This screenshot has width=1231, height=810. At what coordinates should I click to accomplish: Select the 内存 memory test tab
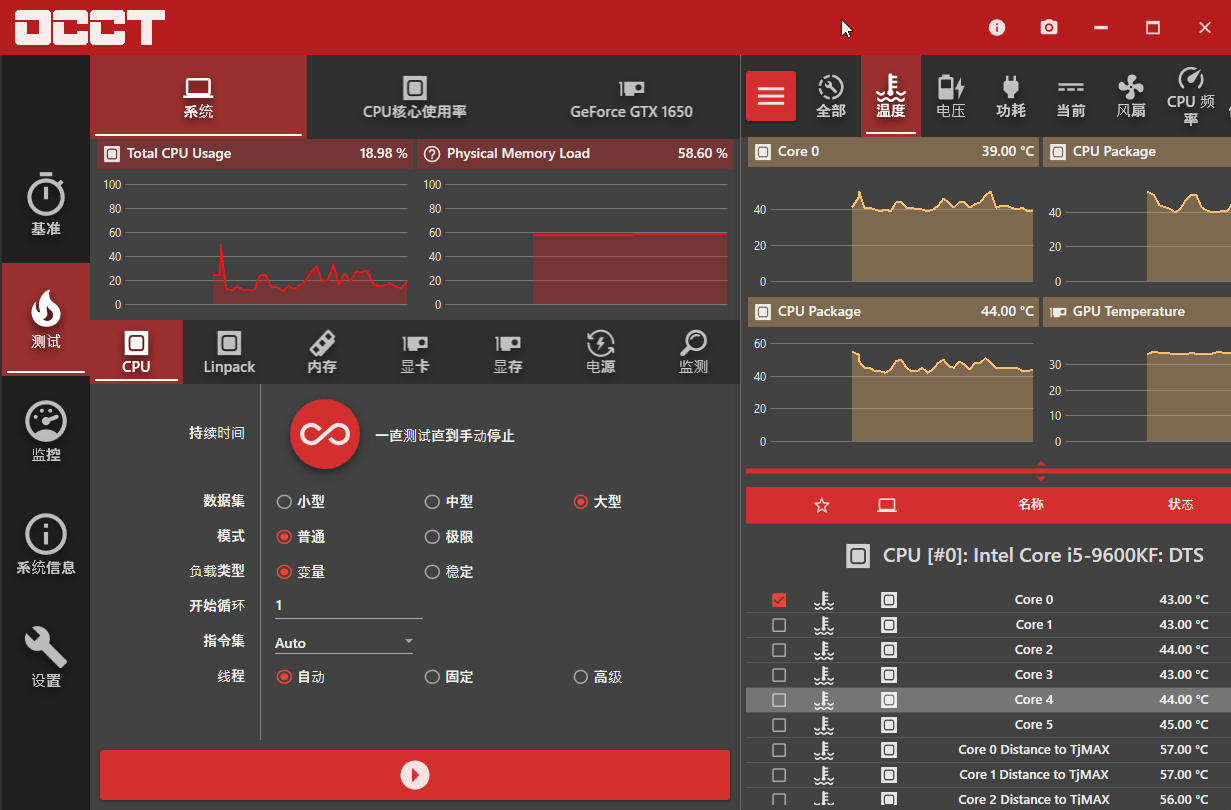(322, 351)
